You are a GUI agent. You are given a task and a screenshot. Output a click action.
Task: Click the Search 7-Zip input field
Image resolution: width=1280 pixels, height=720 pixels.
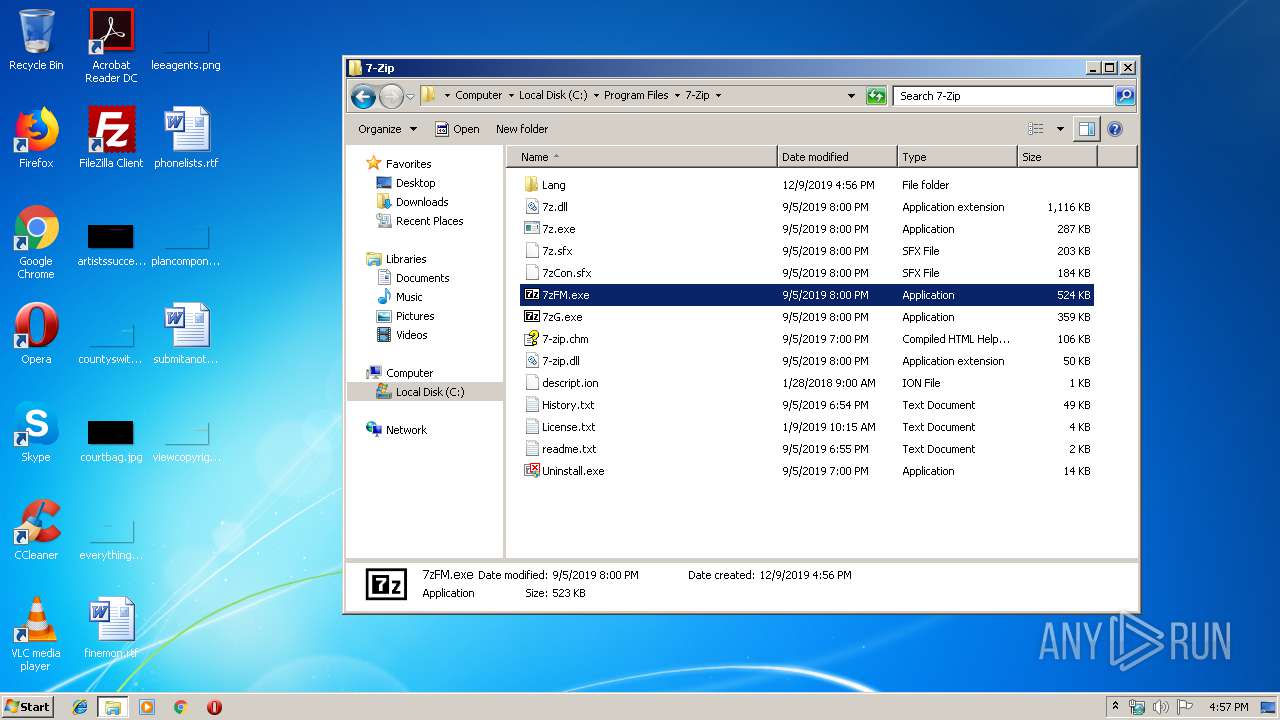coord(1003,96)
